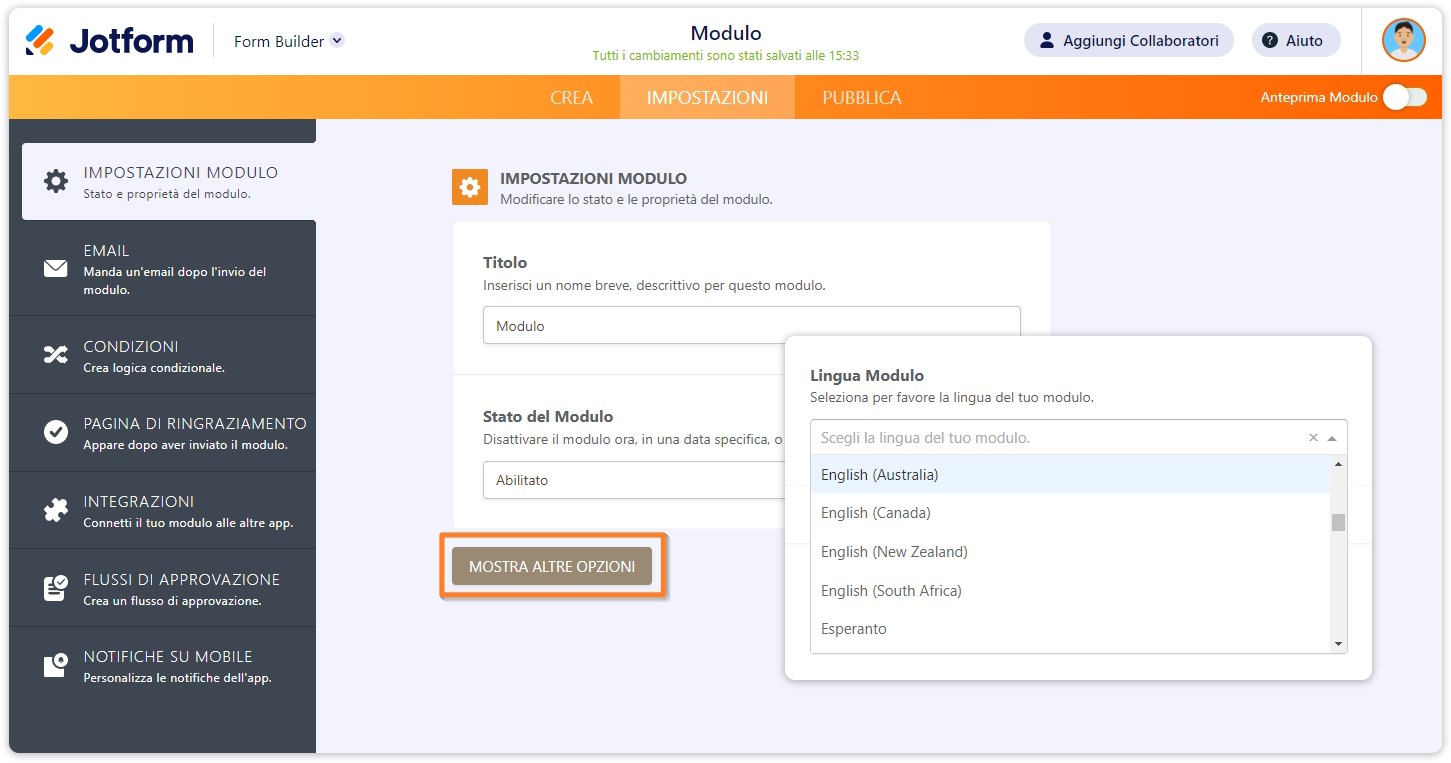The height and width of the screenshot is (763, 1451).
Task: Collapse the language list dropdown arrow
Action: coord(1332,438)
